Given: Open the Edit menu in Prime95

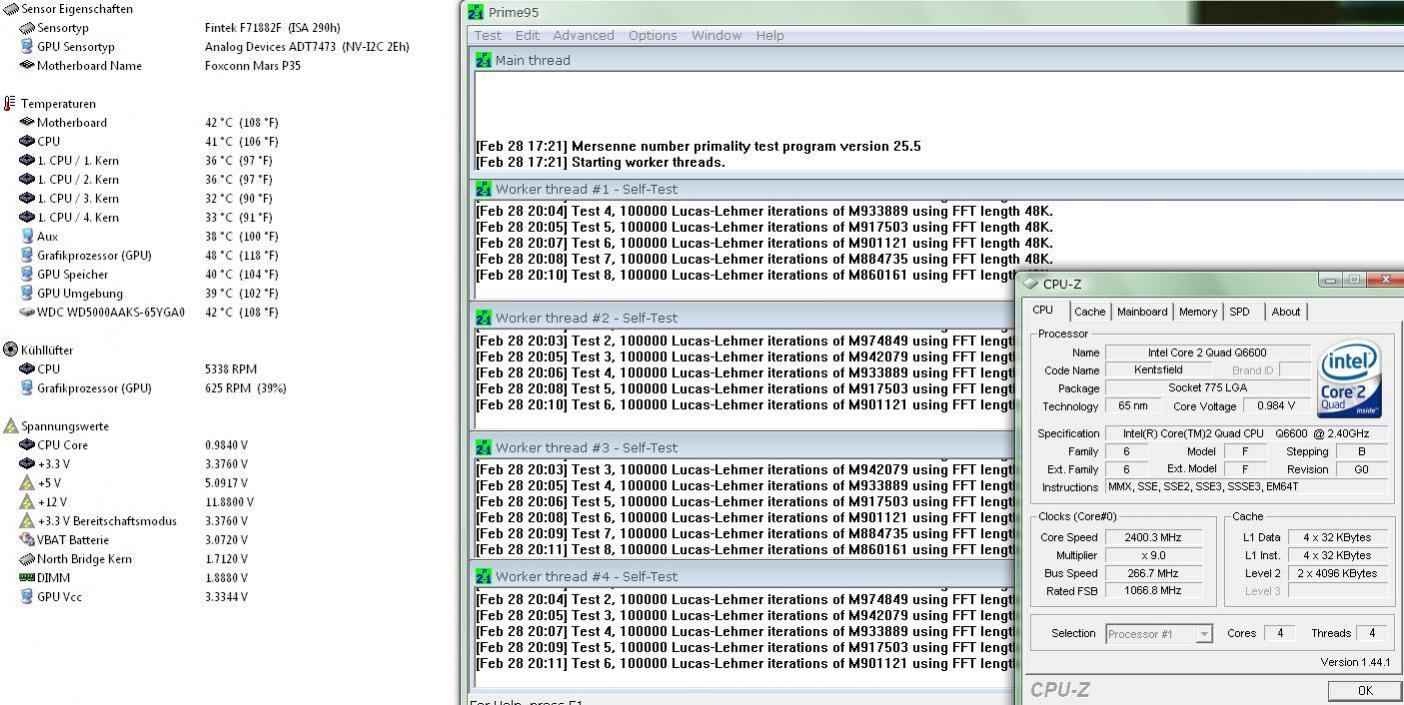Looking at the screenshot, I should (x=527, y=35).
